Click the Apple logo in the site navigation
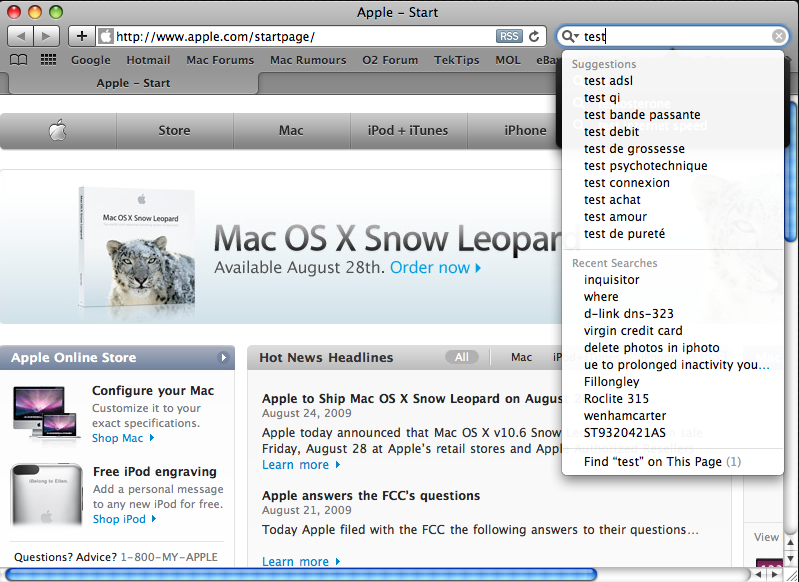Viewport: 799px width, 582px height. [x=58, y=131]
